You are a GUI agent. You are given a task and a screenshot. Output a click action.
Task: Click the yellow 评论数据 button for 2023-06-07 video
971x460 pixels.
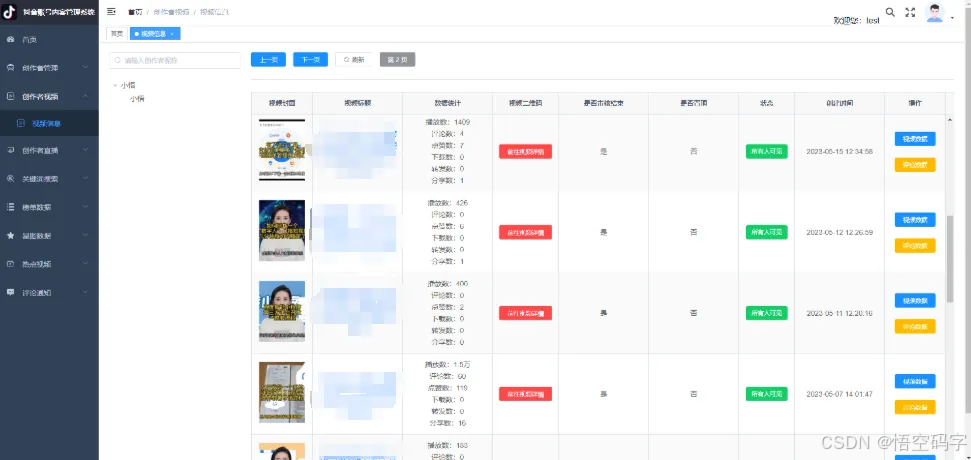click(915, 407)
